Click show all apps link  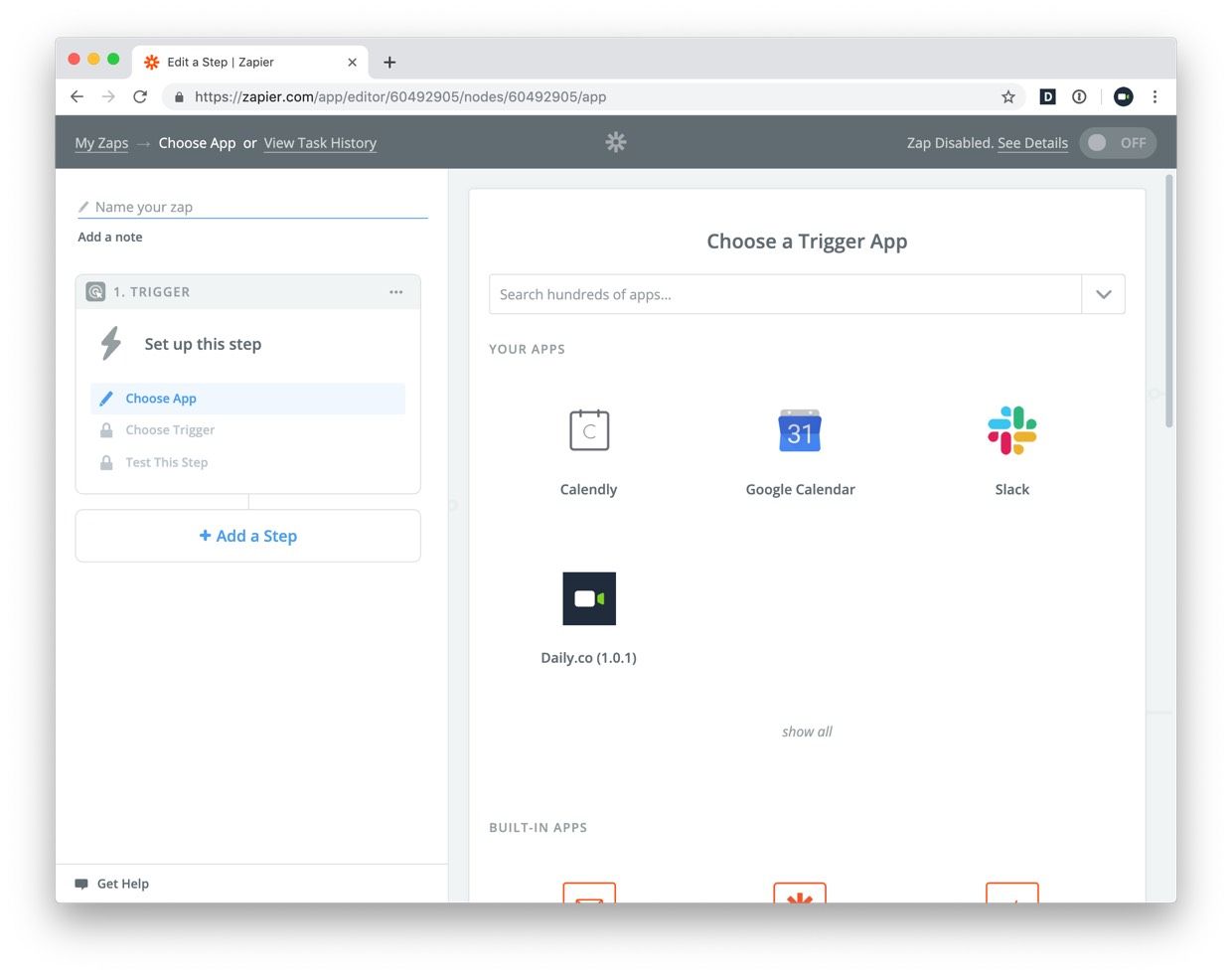pyautogui.click(x=807, y=732)
